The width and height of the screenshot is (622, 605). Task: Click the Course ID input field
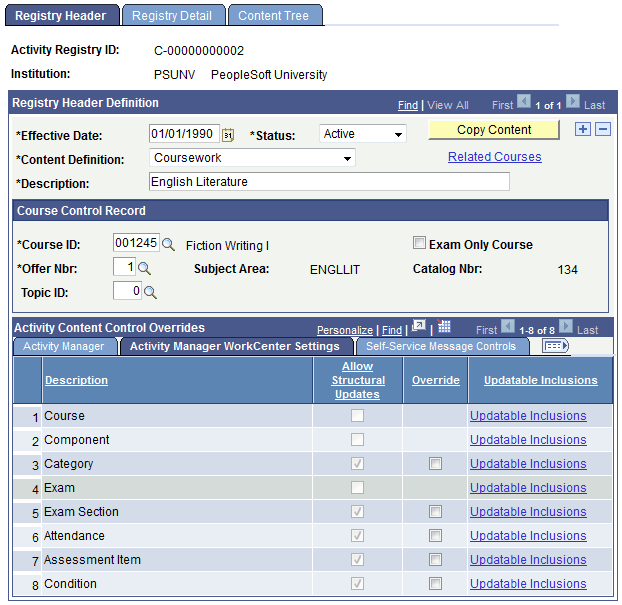136,242
